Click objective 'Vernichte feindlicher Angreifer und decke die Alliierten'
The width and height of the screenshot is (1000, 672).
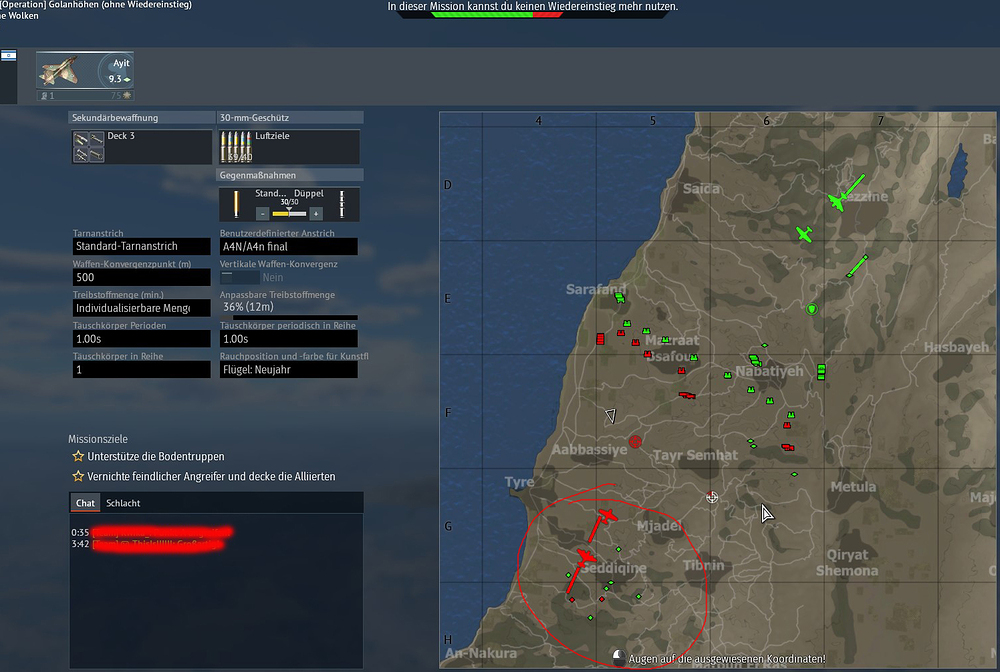click(211, 476)
